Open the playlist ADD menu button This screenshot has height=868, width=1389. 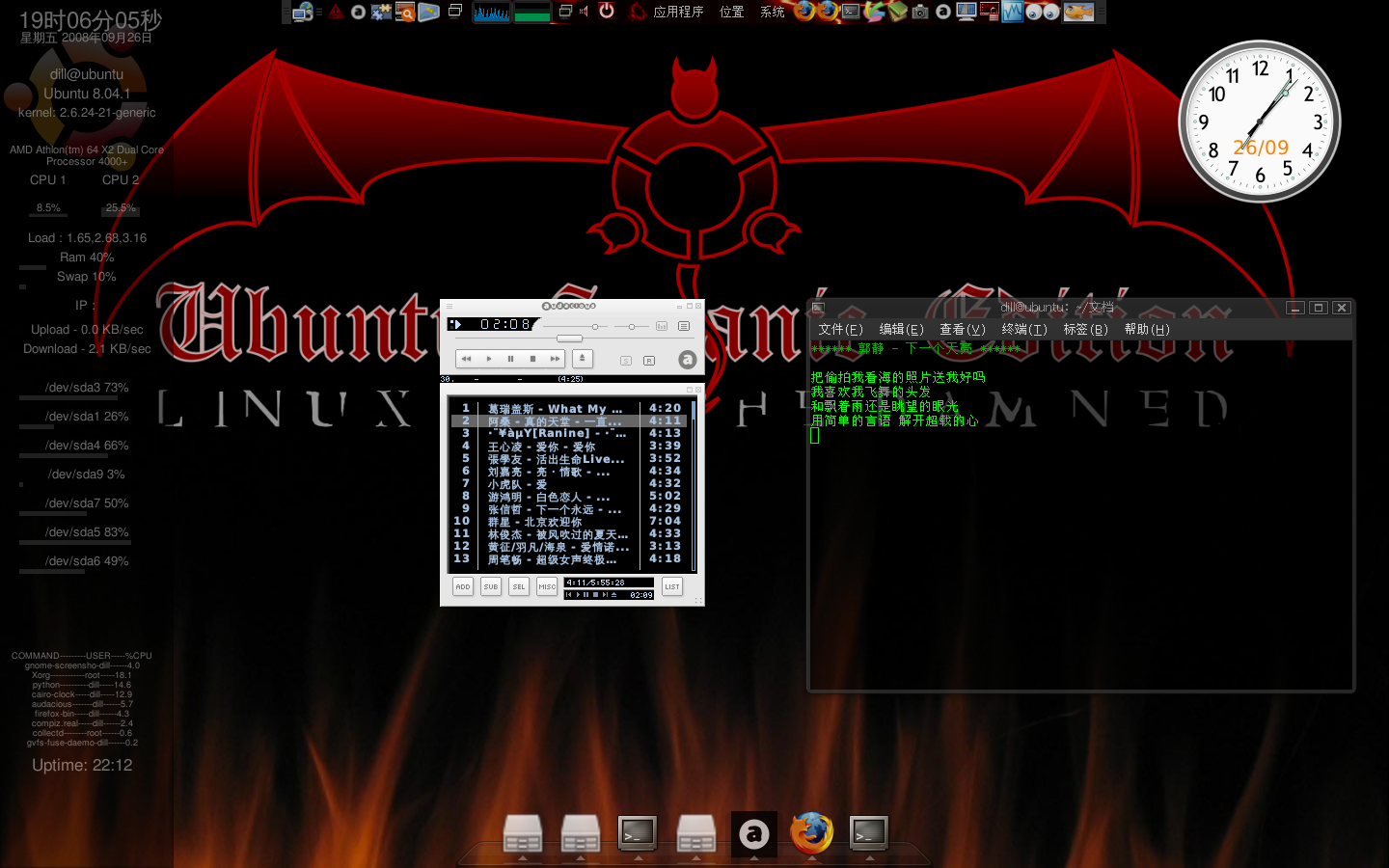pos(463,586)
